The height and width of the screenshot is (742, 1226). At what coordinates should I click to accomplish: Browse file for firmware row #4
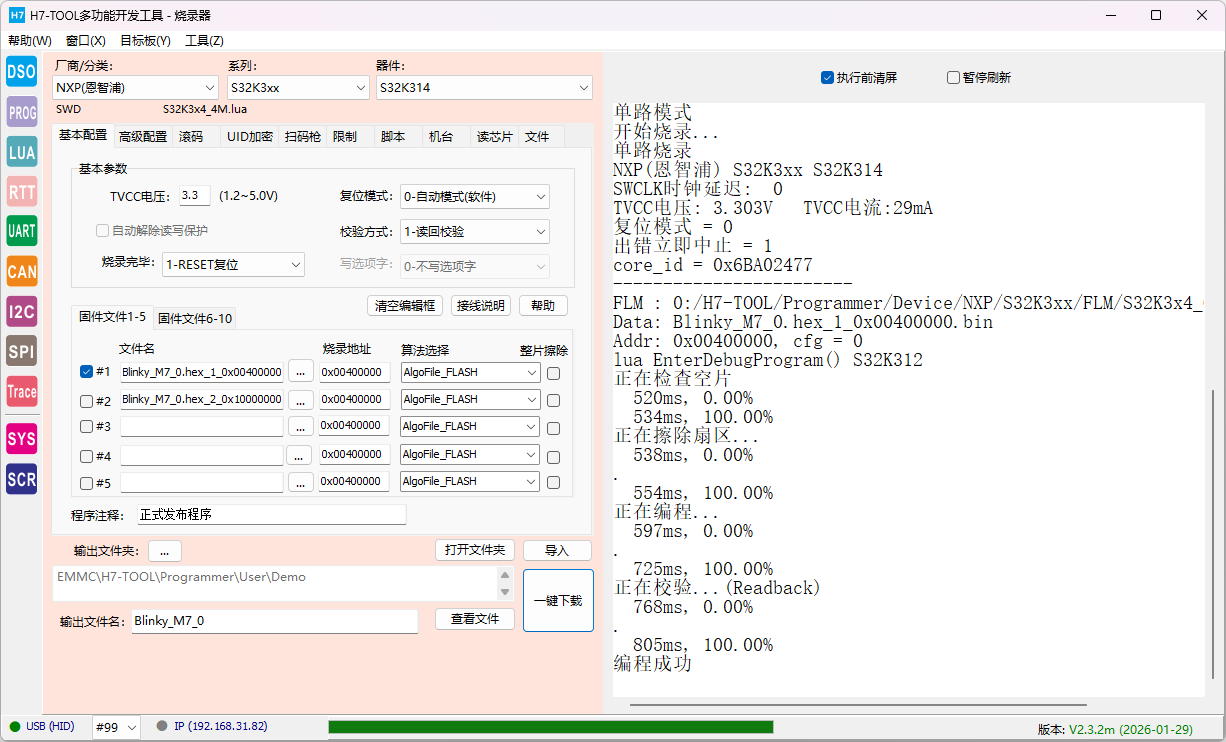tap(300, 455)
